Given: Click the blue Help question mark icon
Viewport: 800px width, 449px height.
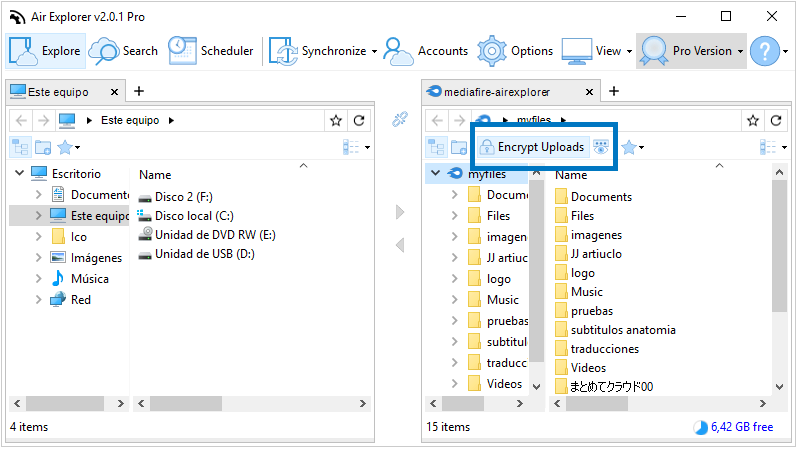Looking at the screenshot, I should point(765,51).
